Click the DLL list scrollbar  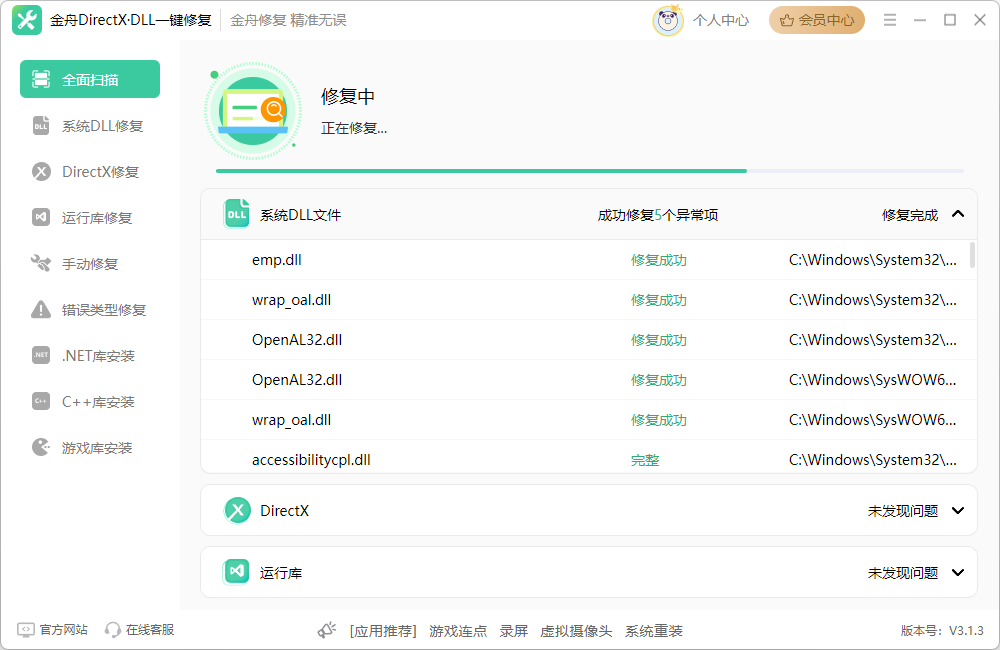pyautogui.click(x=972, y=255)
